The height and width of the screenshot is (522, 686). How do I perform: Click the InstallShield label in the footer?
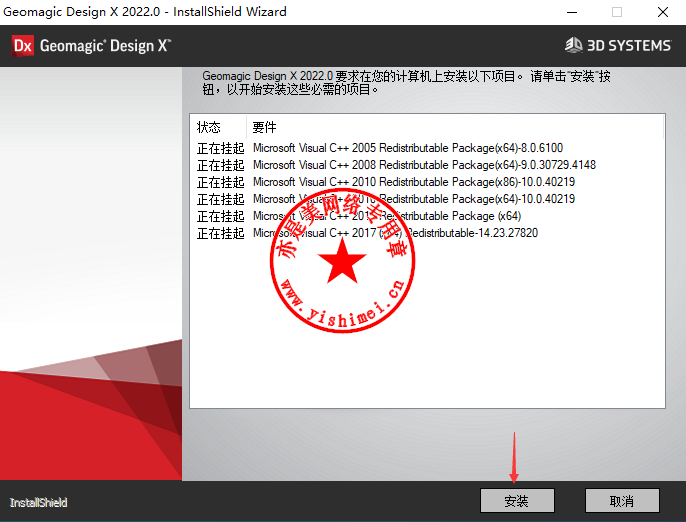[38, 503]
